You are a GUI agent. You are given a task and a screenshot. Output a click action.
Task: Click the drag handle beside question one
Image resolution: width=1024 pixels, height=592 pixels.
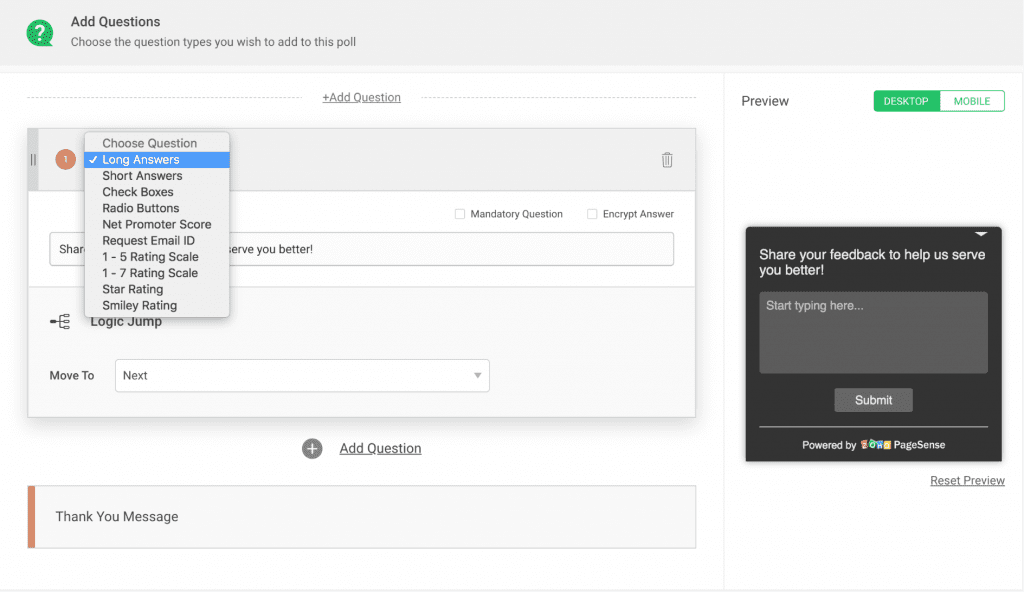[x=33, y=159]
